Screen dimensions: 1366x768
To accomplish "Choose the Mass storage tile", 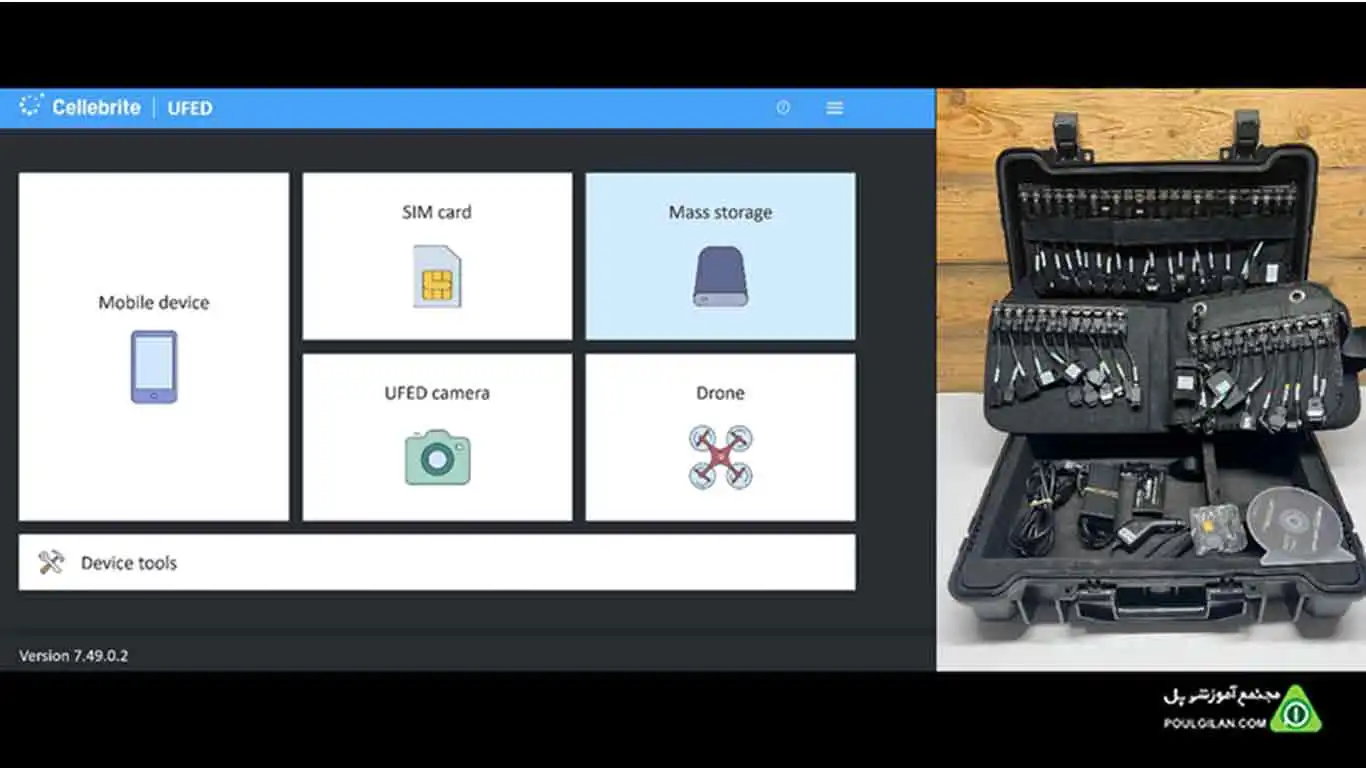I will click(720, 256).
